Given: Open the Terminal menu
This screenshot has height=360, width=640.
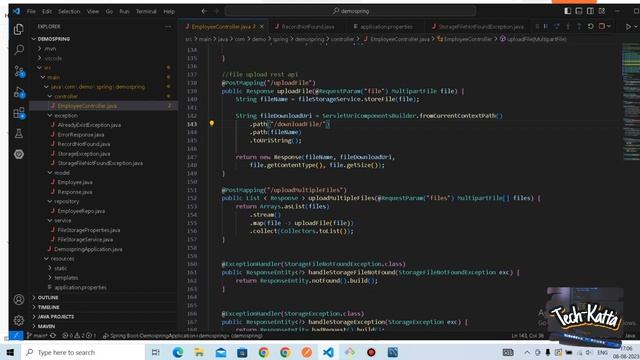Looking at the screenshot, I should pyautogui.click(x=146, y=11).
